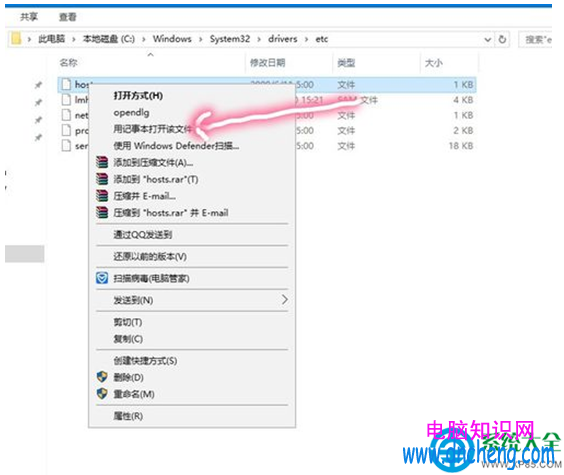Screen dimensions: 564x475
Task: Choose opendlg from context menu
Action: (131, 113)
